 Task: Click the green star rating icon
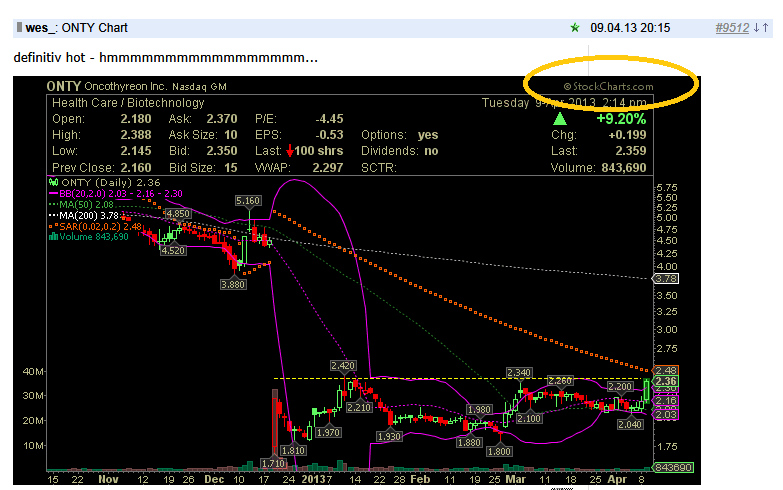coord(575,28)
